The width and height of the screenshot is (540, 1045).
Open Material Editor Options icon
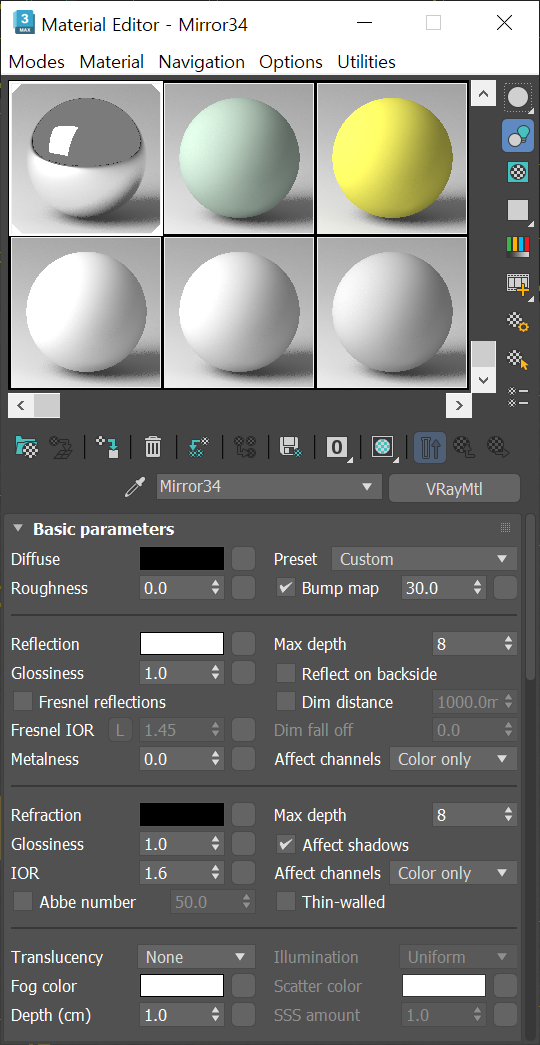517,322
